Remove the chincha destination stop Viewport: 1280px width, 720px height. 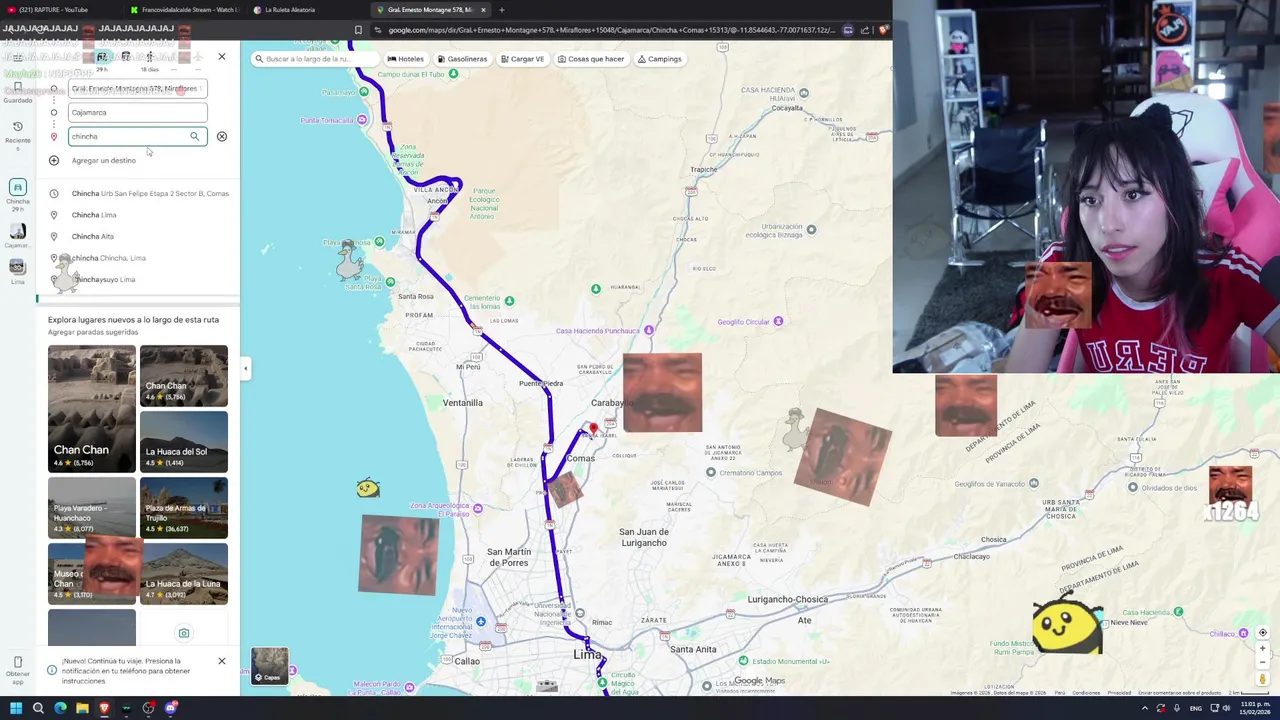[x=222, y=136]
